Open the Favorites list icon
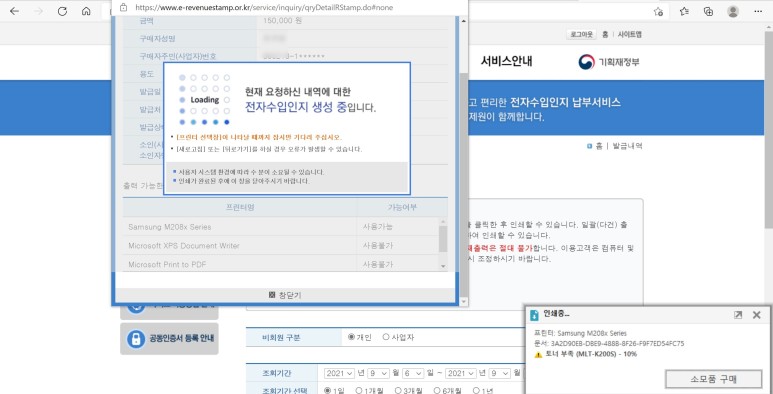 (x=684, y=12)
